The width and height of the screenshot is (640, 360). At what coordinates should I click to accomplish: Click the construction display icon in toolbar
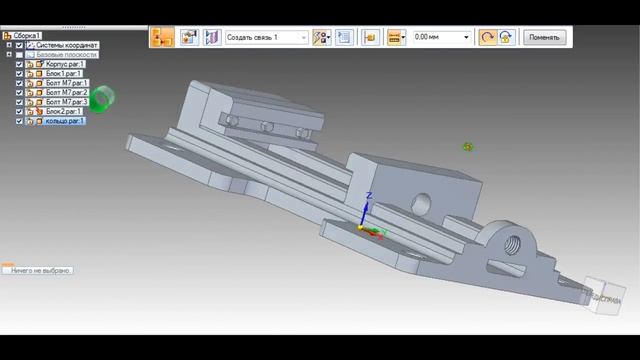point(212,37)
